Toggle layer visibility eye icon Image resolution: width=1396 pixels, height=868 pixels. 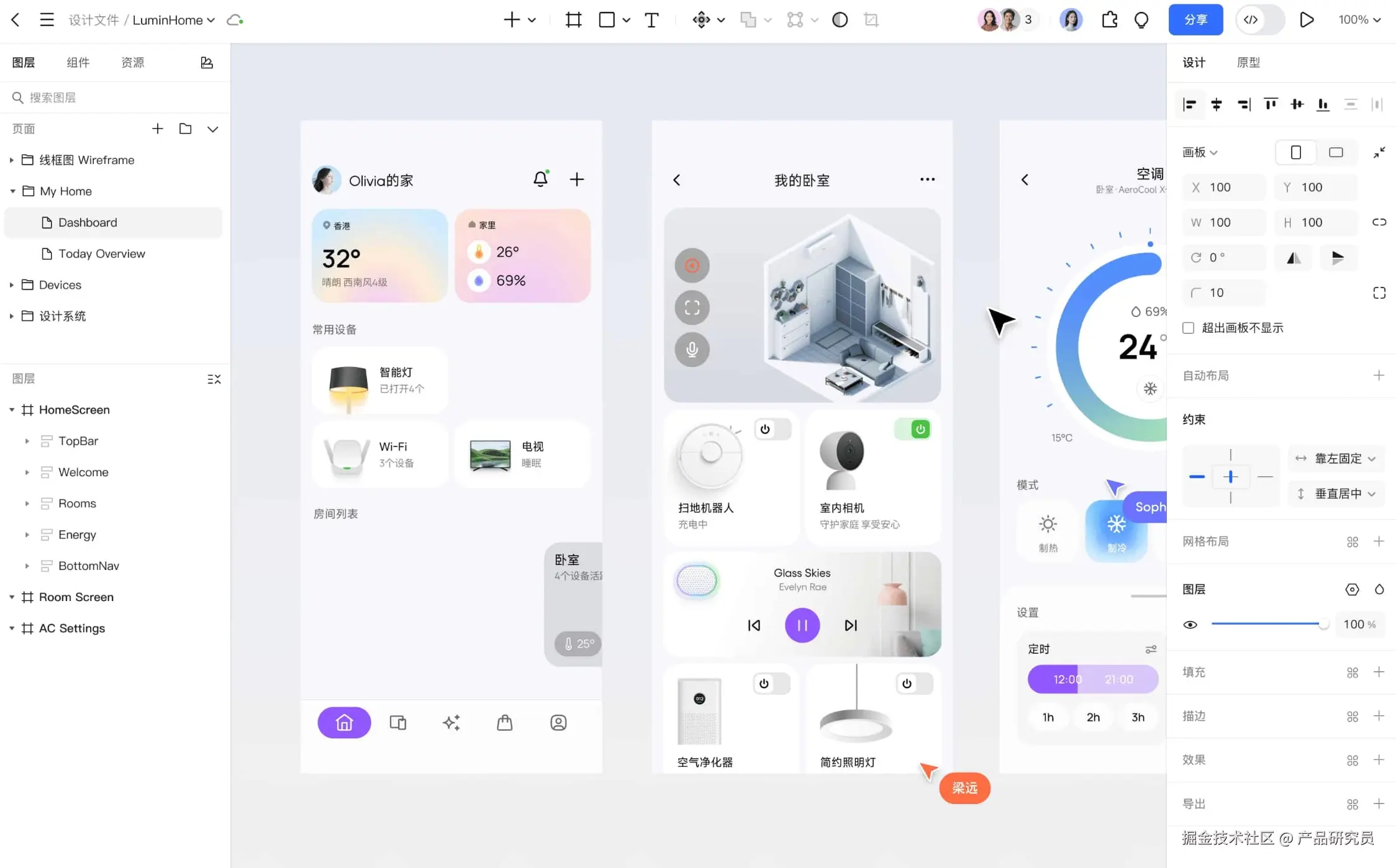tap(1190, 625)
